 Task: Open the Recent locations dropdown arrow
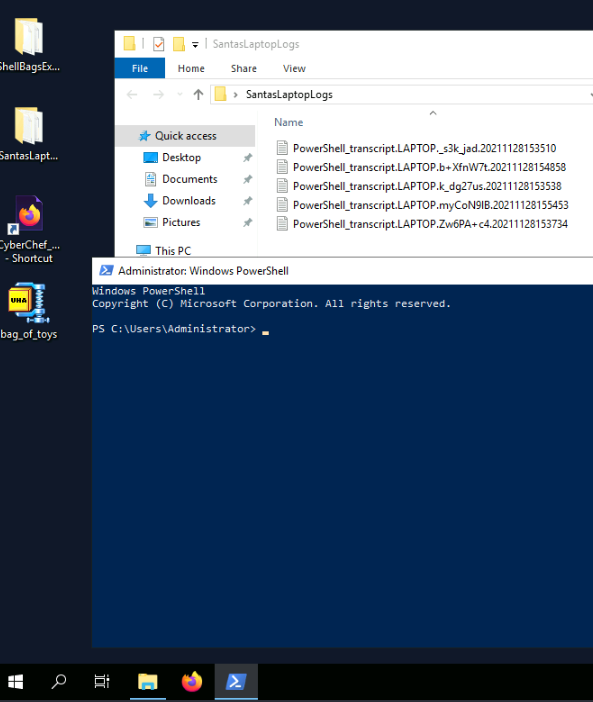pyautogui.click(x=180, y=94)
